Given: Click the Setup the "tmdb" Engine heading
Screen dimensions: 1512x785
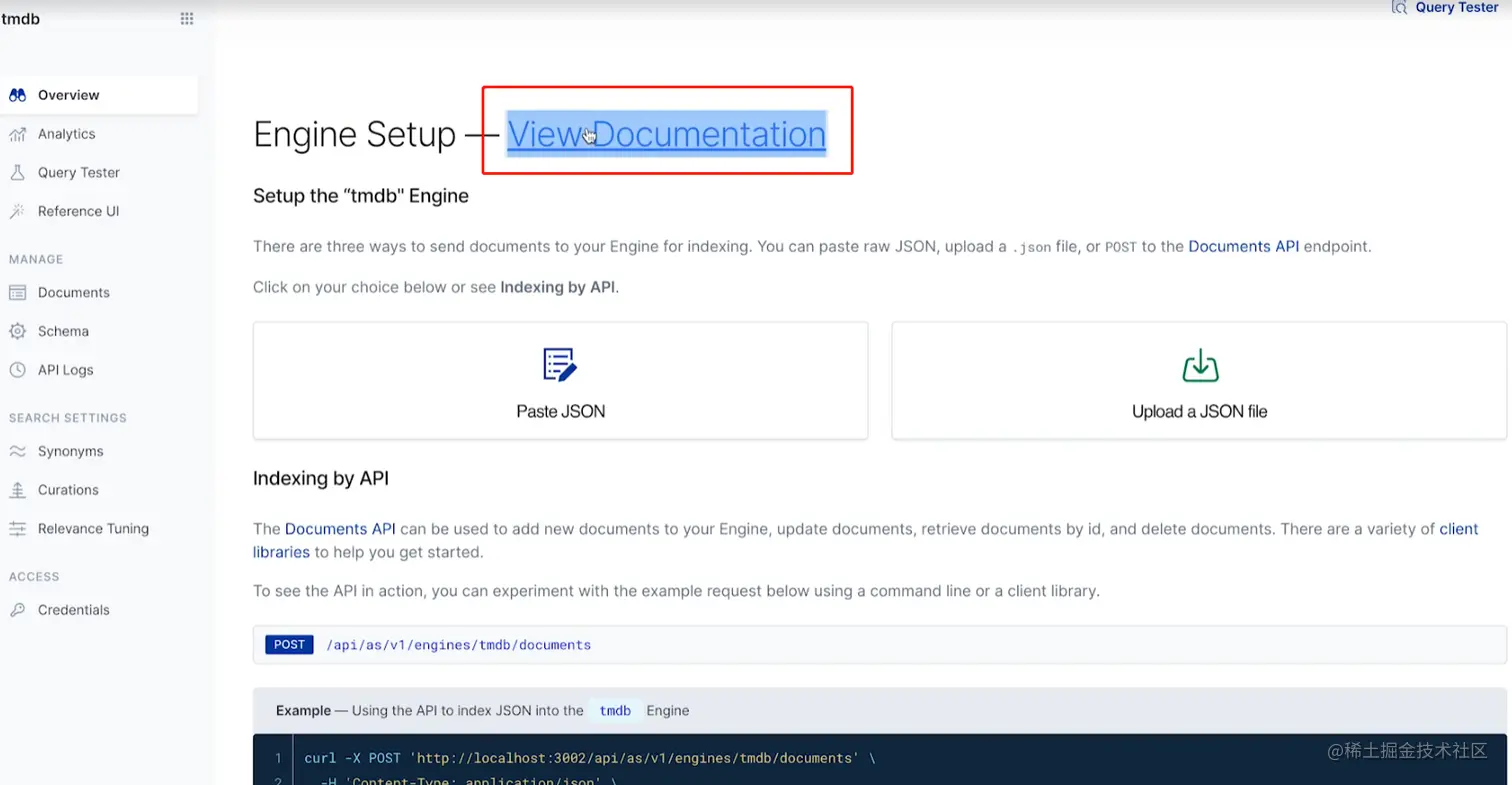Looking at the screenshot, I should [361, 196].
